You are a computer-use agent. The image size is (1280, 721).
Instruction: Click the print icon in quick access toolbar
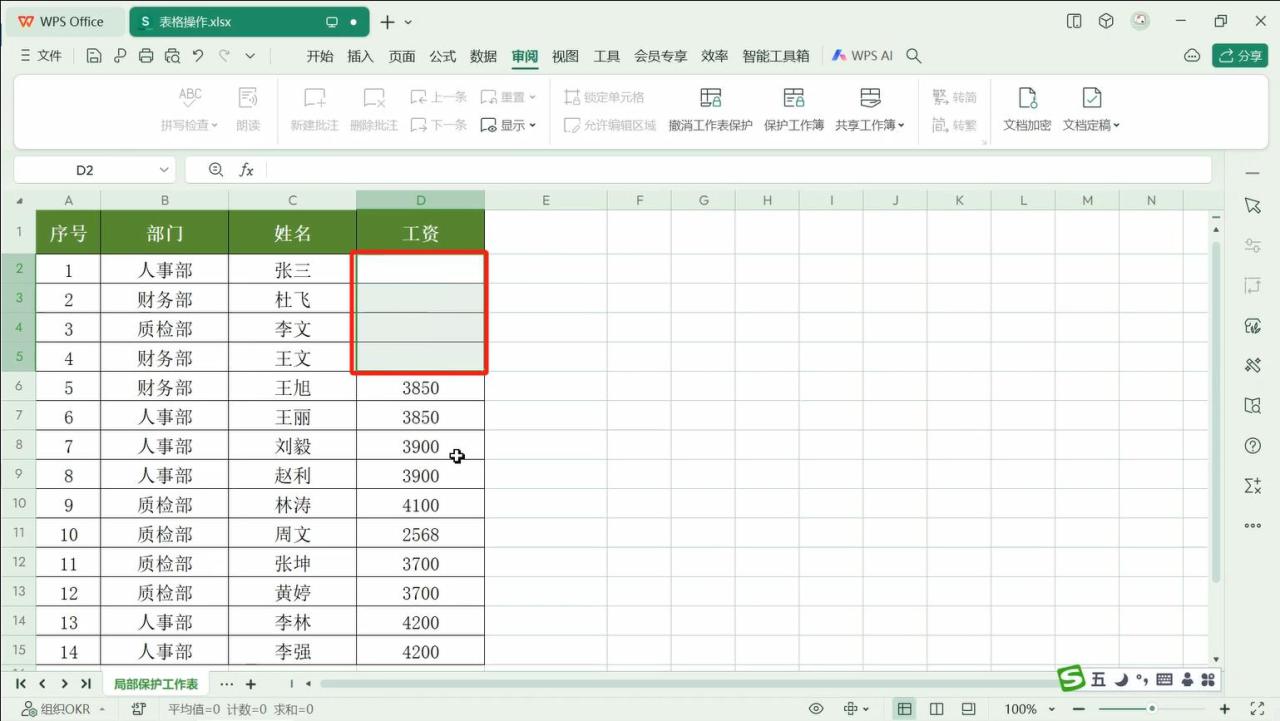[146, 56]
